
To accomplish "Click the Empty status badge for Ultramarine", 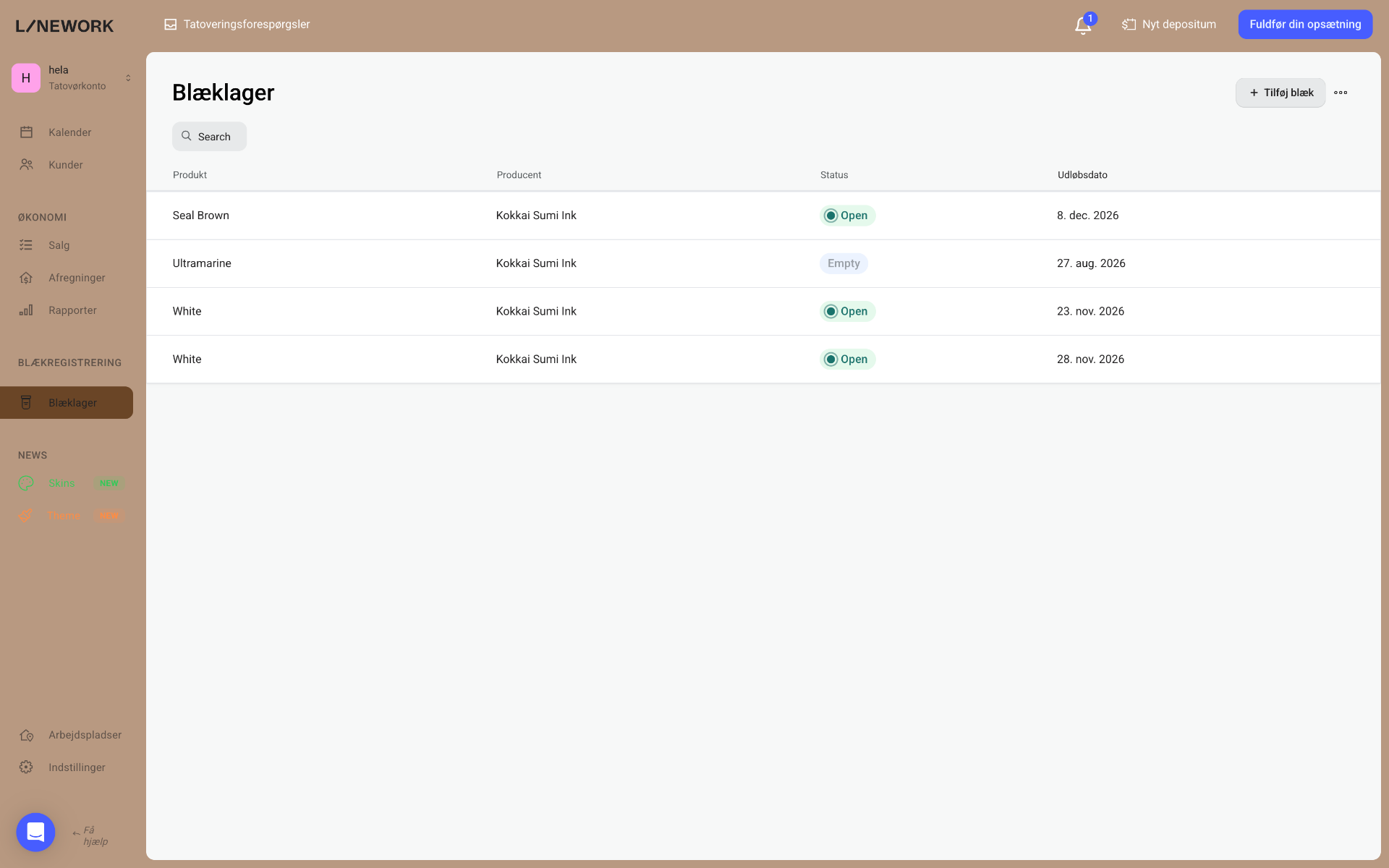I will [x=844, y=263].
